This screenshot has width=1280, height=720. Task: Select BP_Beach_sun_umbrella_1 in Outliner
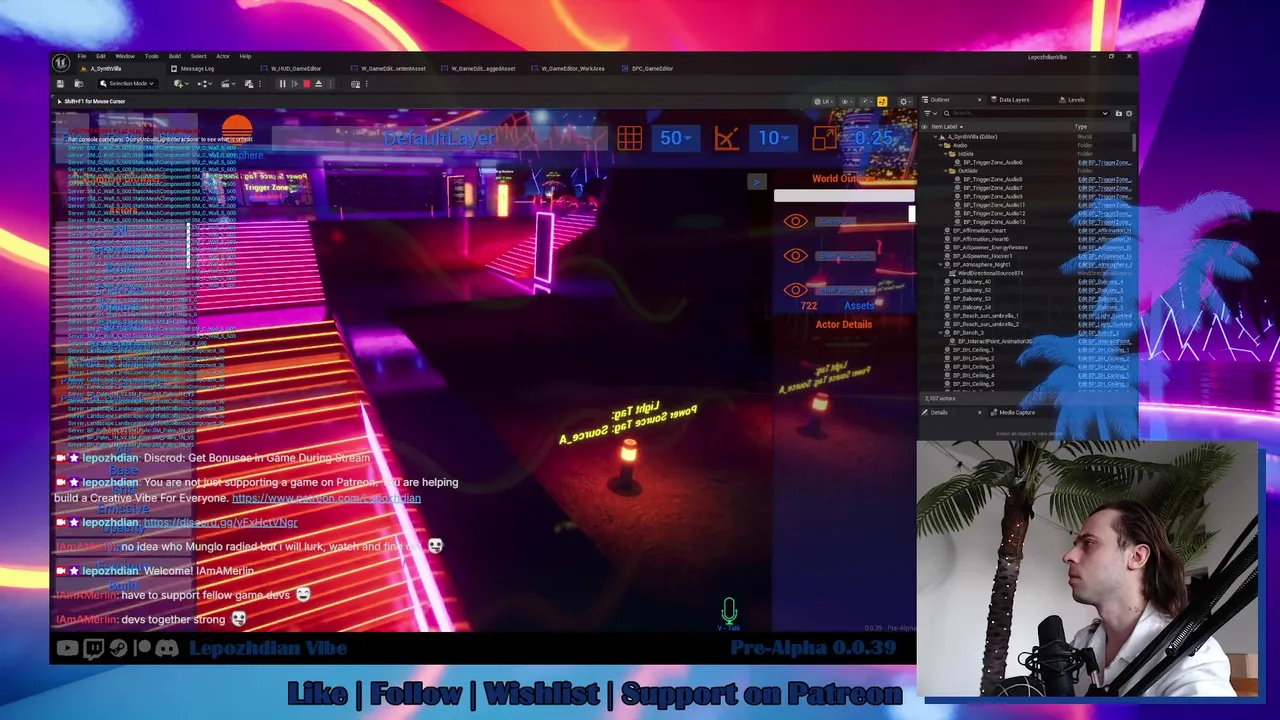(x=985, y=316)
